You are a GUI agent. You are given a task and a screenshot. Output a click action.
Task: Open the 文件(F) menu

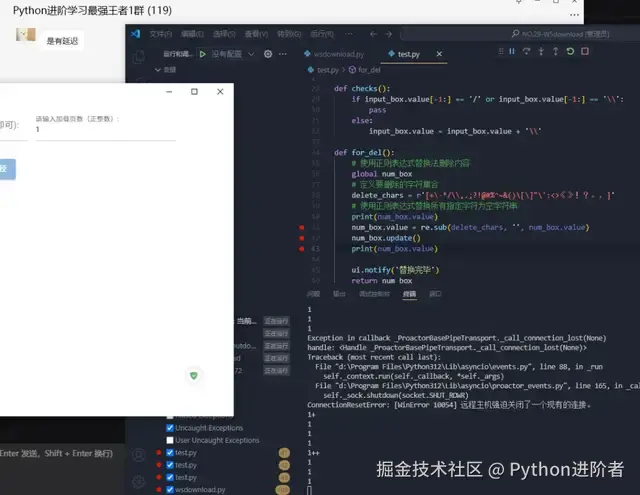pos(160,34)
